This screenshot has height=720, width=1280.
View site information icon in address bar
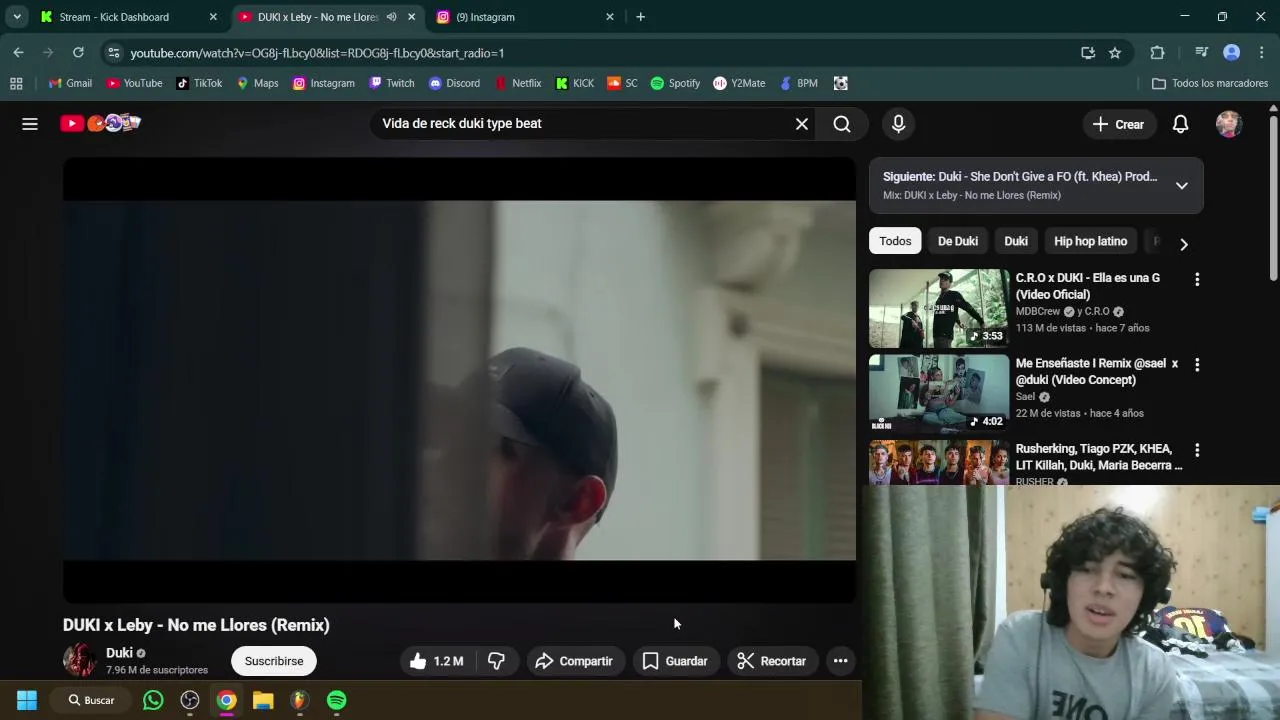pos(113,53)
